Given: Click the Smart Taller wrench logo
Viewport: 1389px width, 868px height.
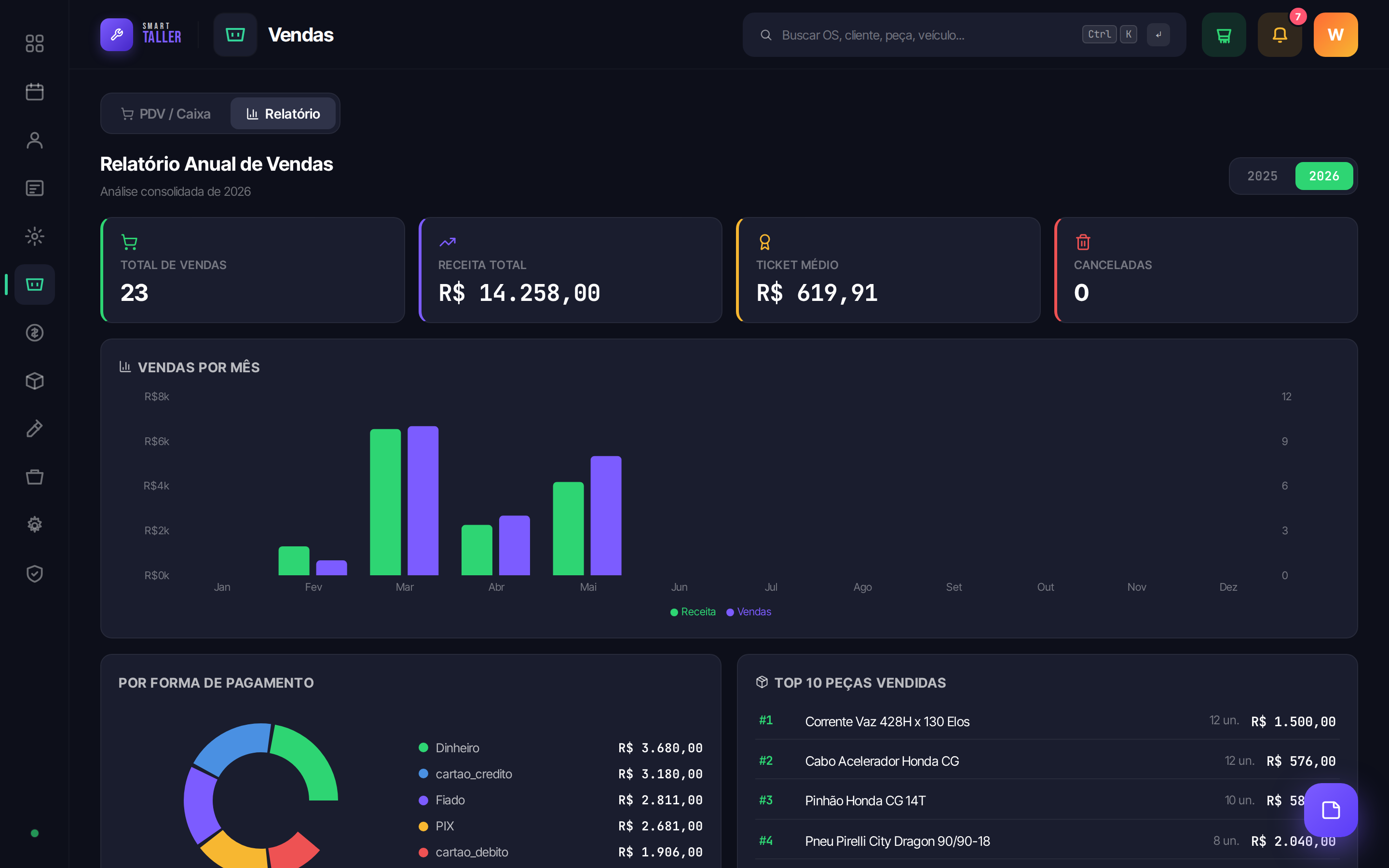Looking at the screenshot, I should point(117,34).
